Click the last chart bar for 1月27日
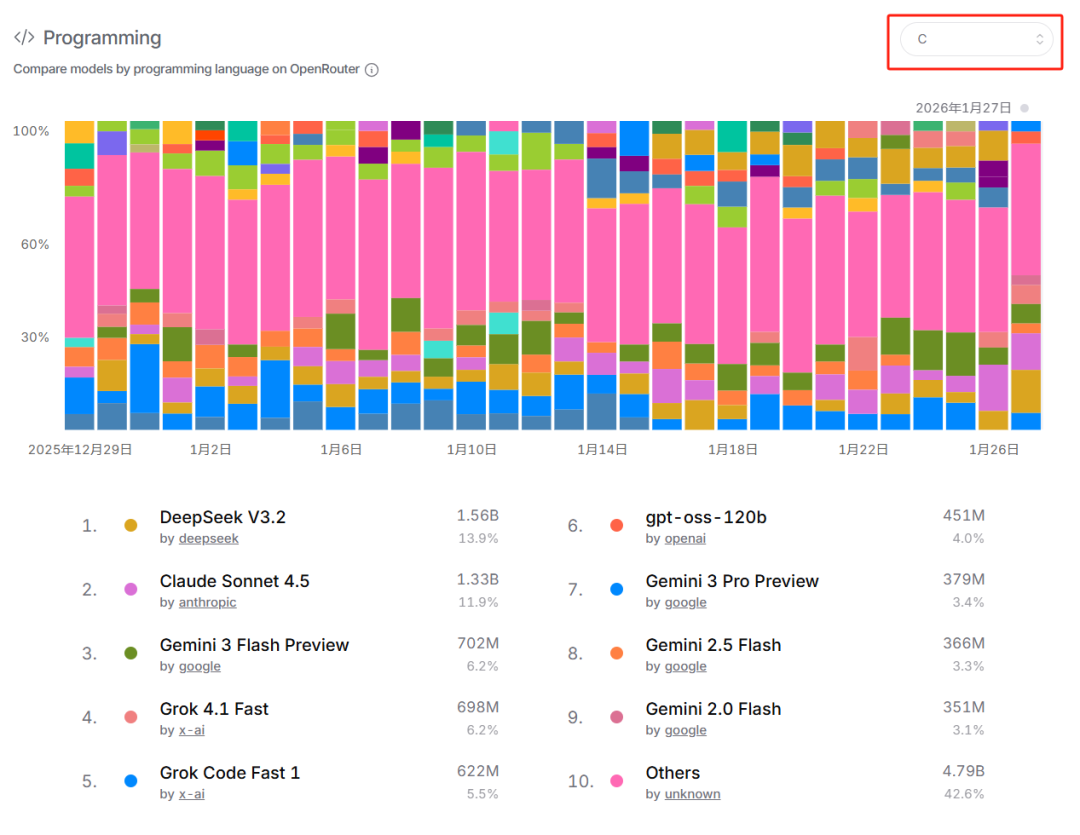Image resolution: width=1080 pixels, height=835 pixels. pos(1026,276)
